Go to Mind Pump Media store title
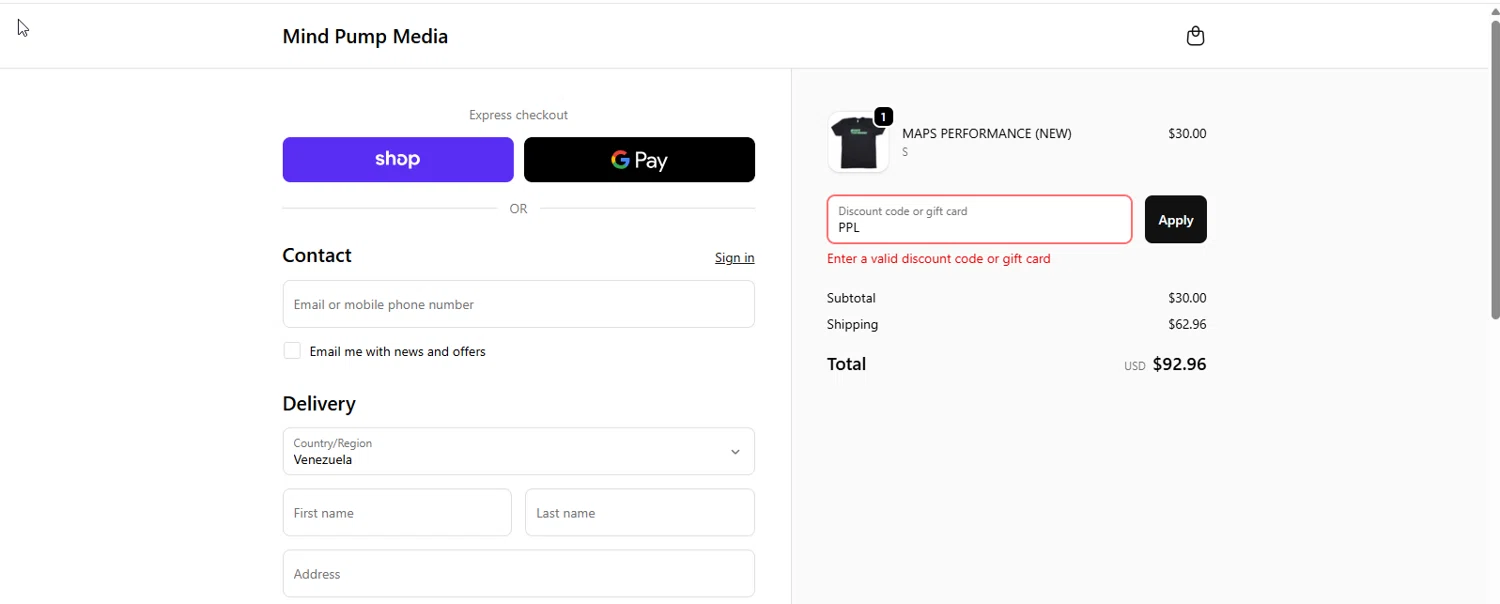Image resolution: width=1500 pixels, height=604 pixels. [x=365, y=37]
